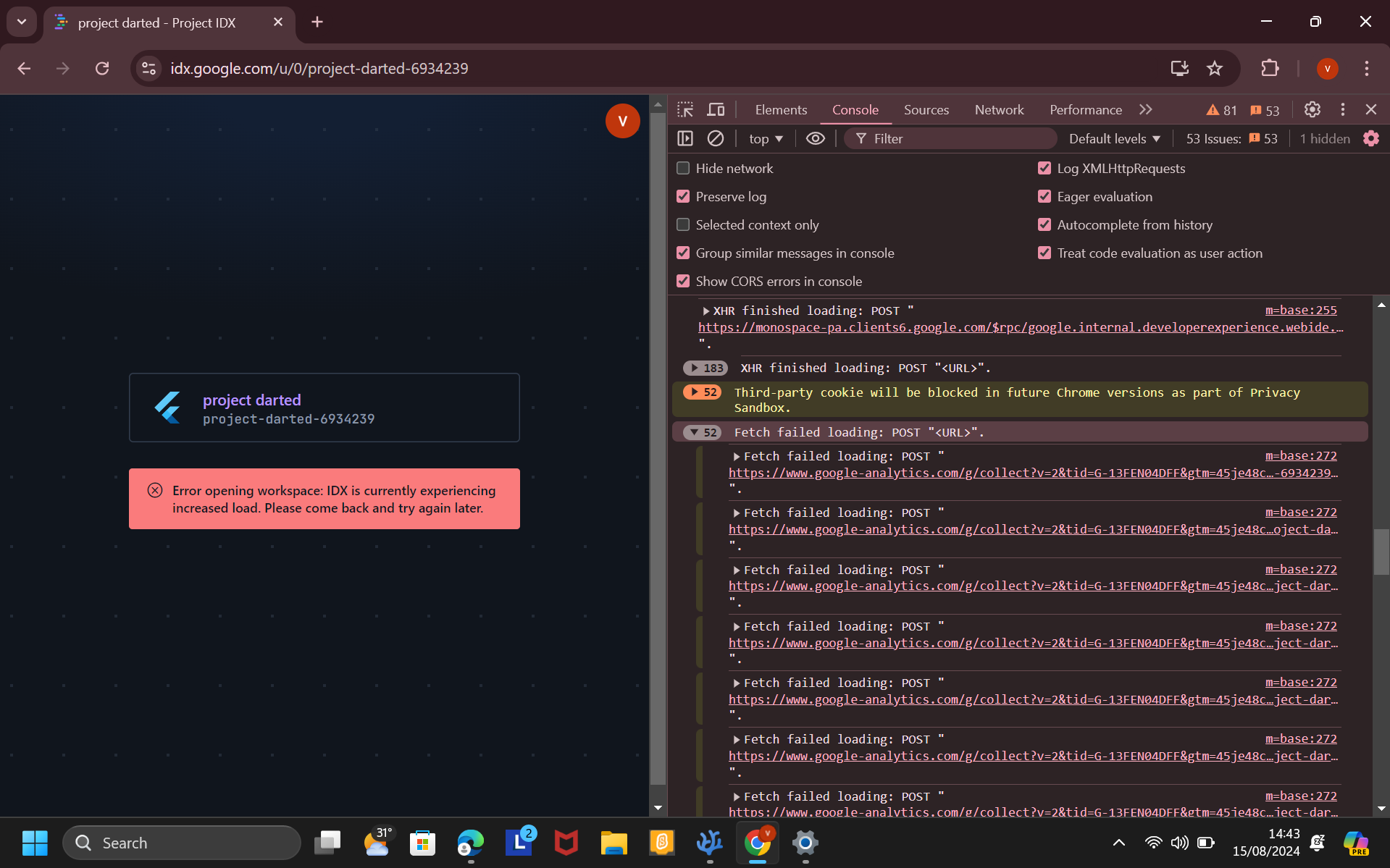The width and height of the screenshot is (1390, 868).
Task: Enable the Hide network checkbox
Action: (x=683, y=168)
